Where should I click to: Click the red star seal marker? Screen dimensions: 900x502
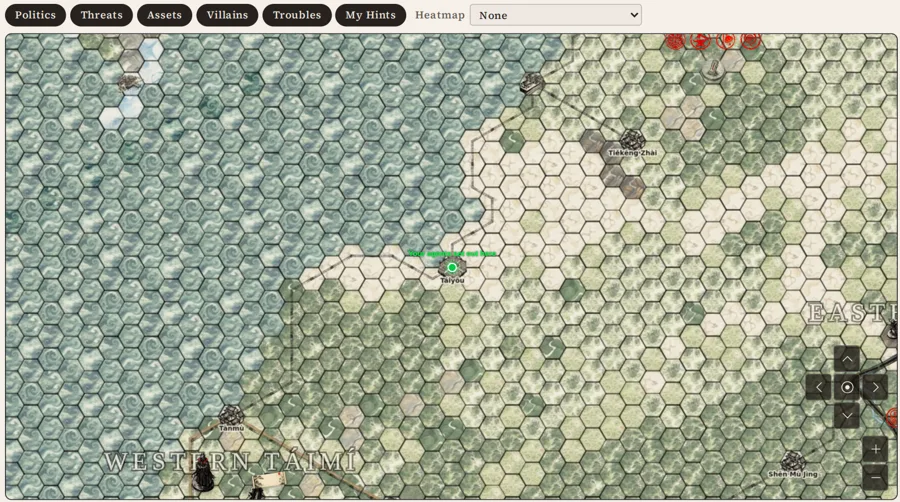point(700,40)
